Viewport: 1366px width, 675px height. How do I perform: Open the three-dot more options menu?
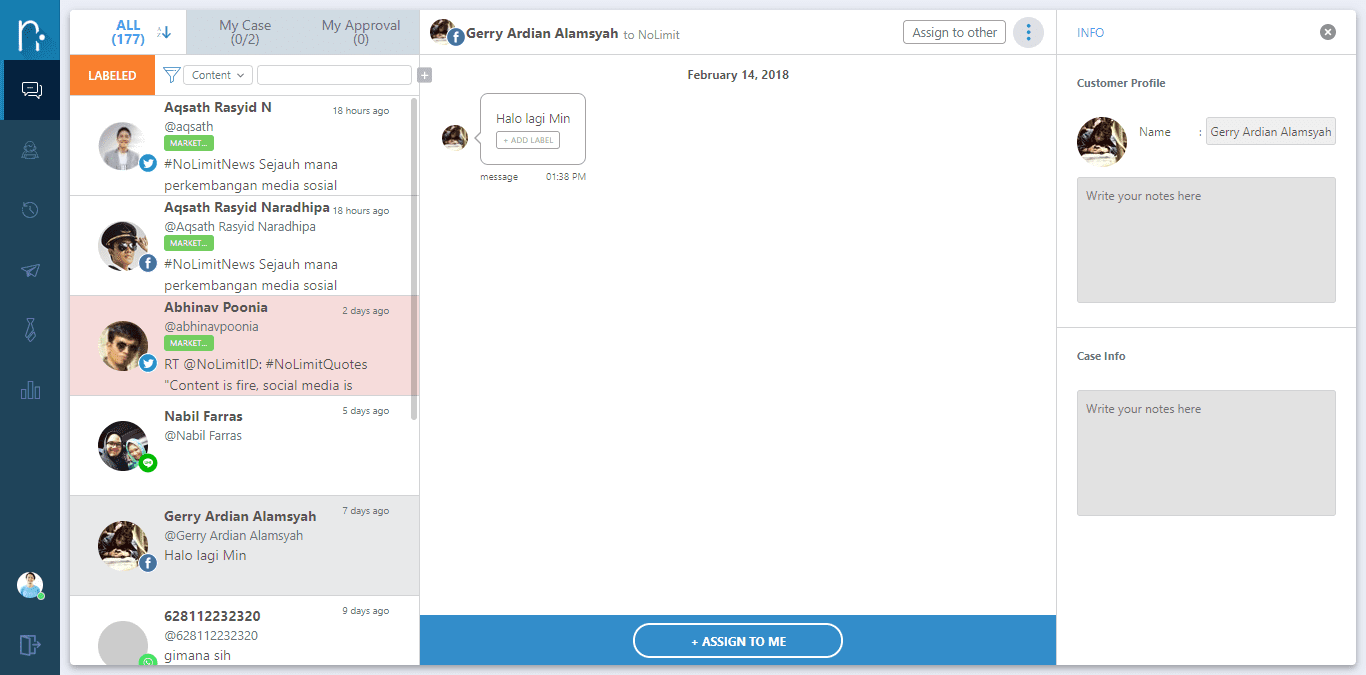click(x=1028, y=33)
